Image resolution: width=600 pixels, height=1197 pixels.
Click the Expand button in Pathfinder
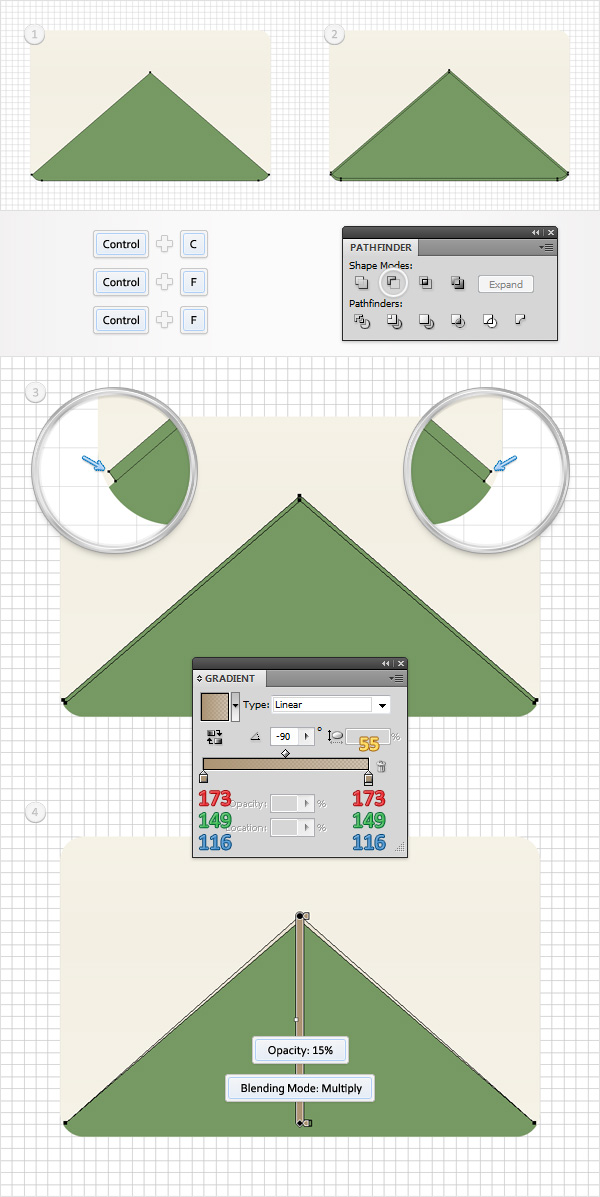coord(506,285)
